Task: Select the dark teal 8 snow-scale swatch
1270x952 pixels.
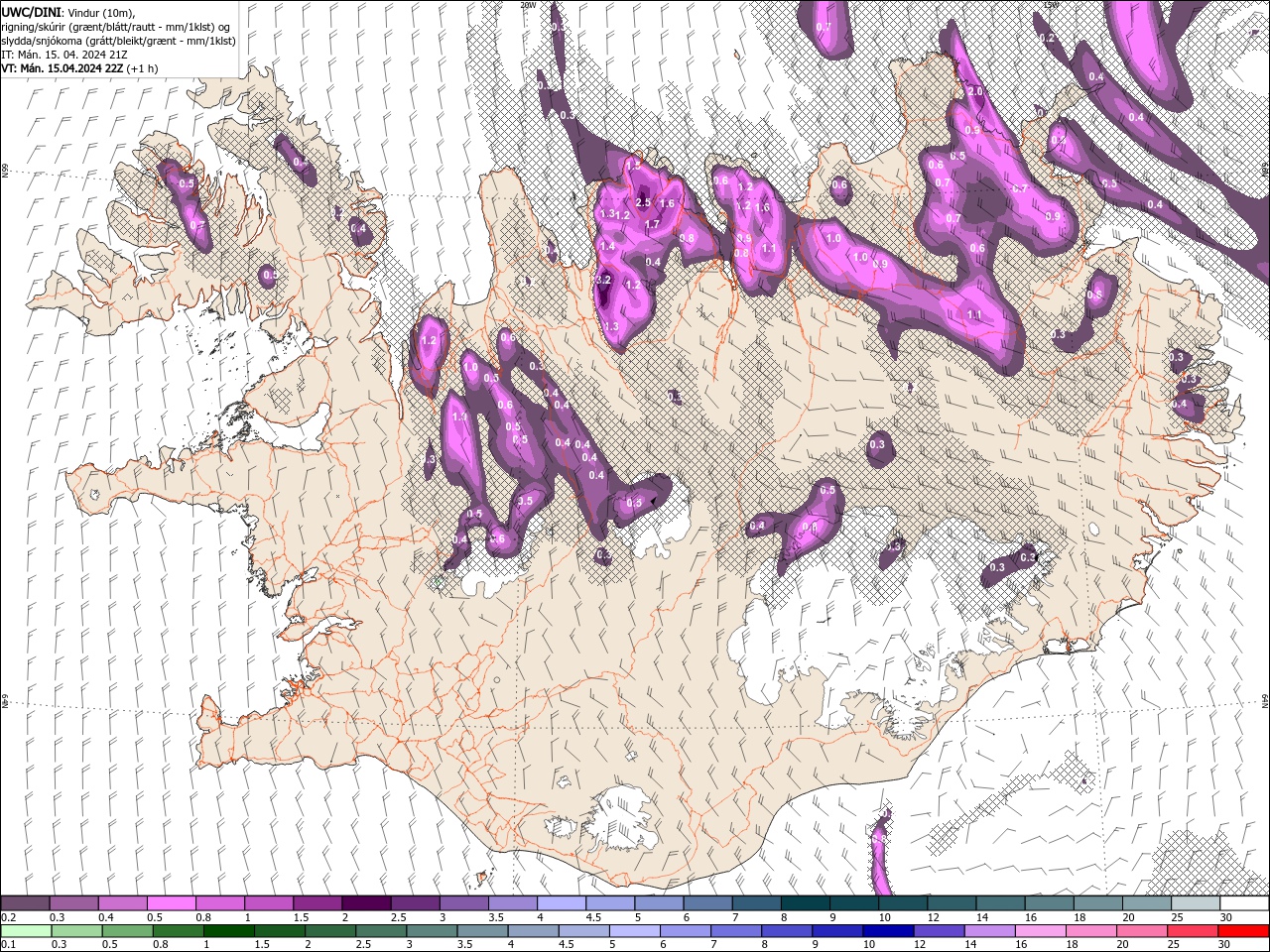Action: click(x=806, y=903)
